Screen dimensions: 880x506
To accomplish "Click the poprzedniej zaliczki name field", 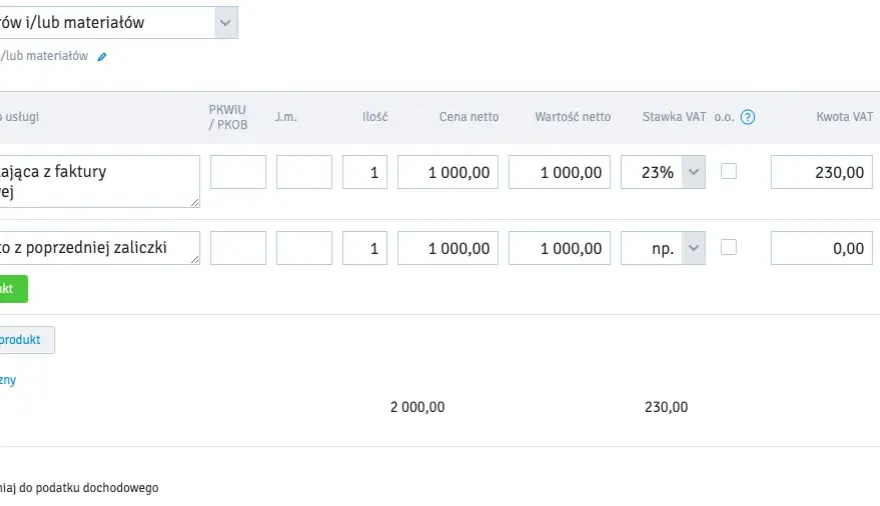I will click(x=99, y=248).
